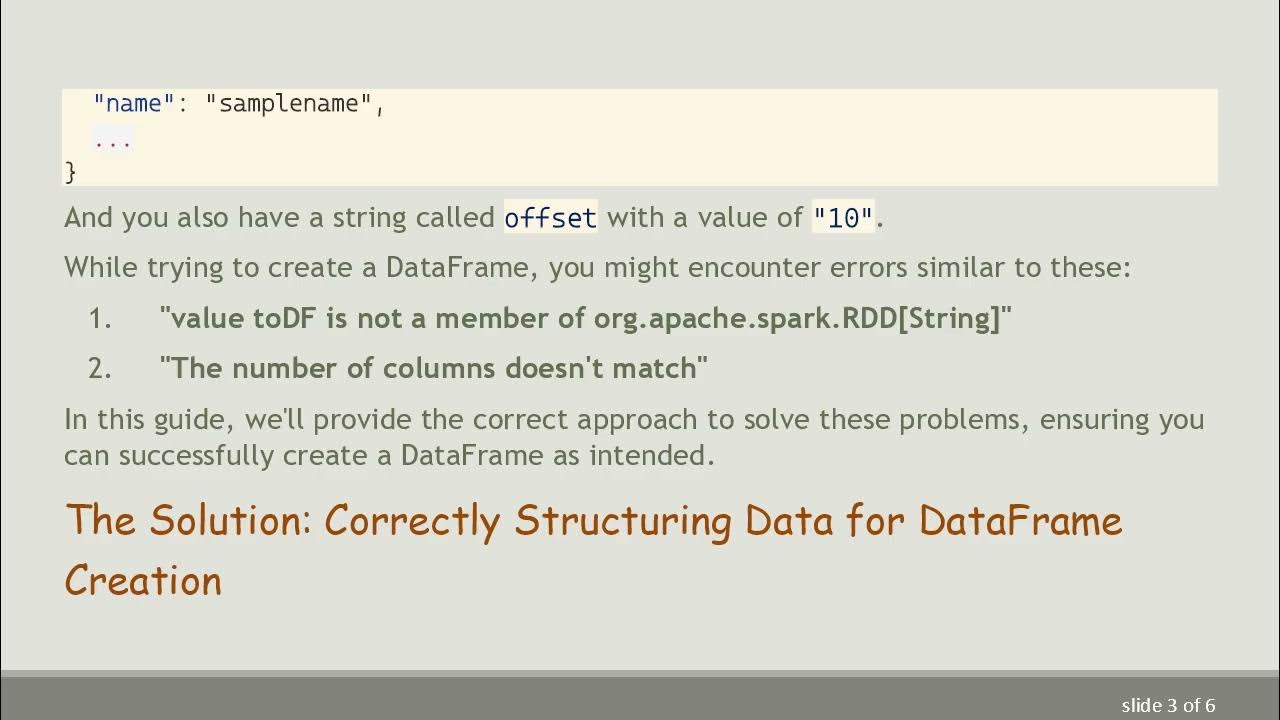Click list number 1 marker
The height and width of the screenshot is (720, 1280).
tap(100, 319)
